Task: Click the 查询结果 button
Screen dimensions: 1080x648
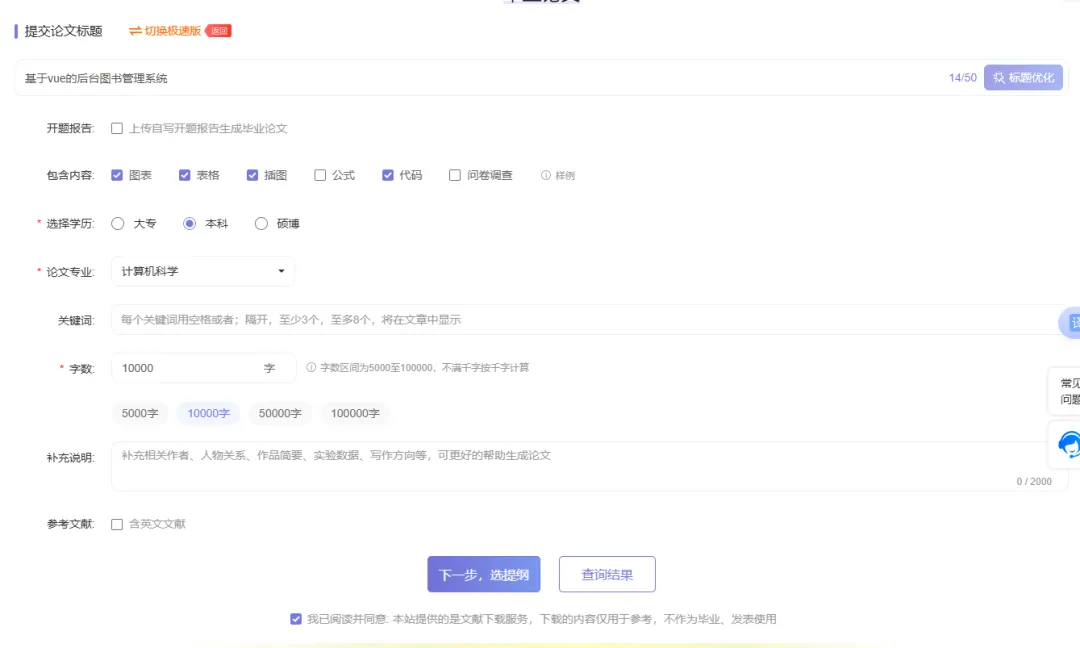Action: pyautogui.click(x=608, y=574)
